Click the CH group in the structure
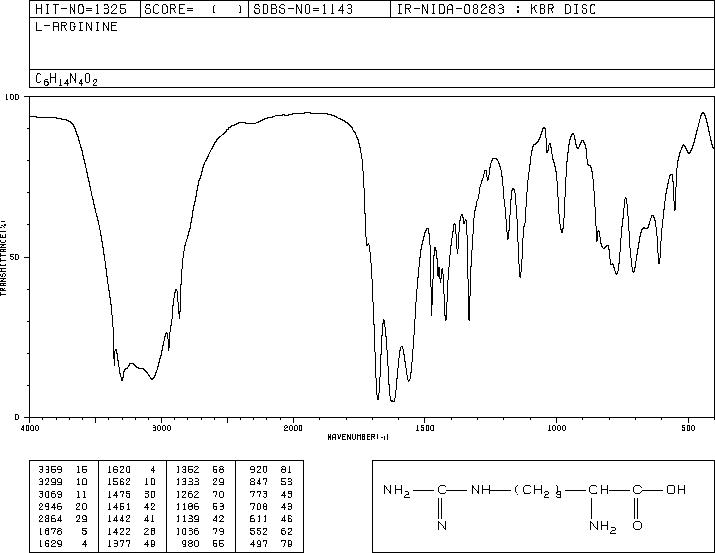715x553 pixels. [x=598, y=490]
